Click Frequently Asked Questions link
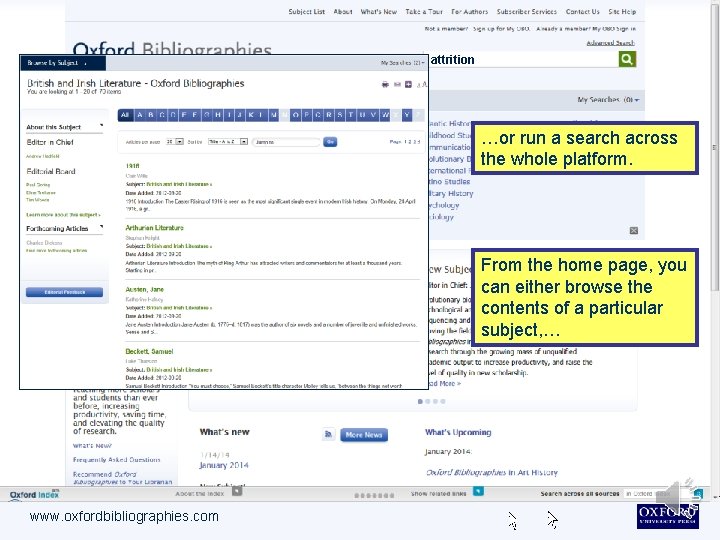This screenshot has width=720, height=540. tap(117, 460)
